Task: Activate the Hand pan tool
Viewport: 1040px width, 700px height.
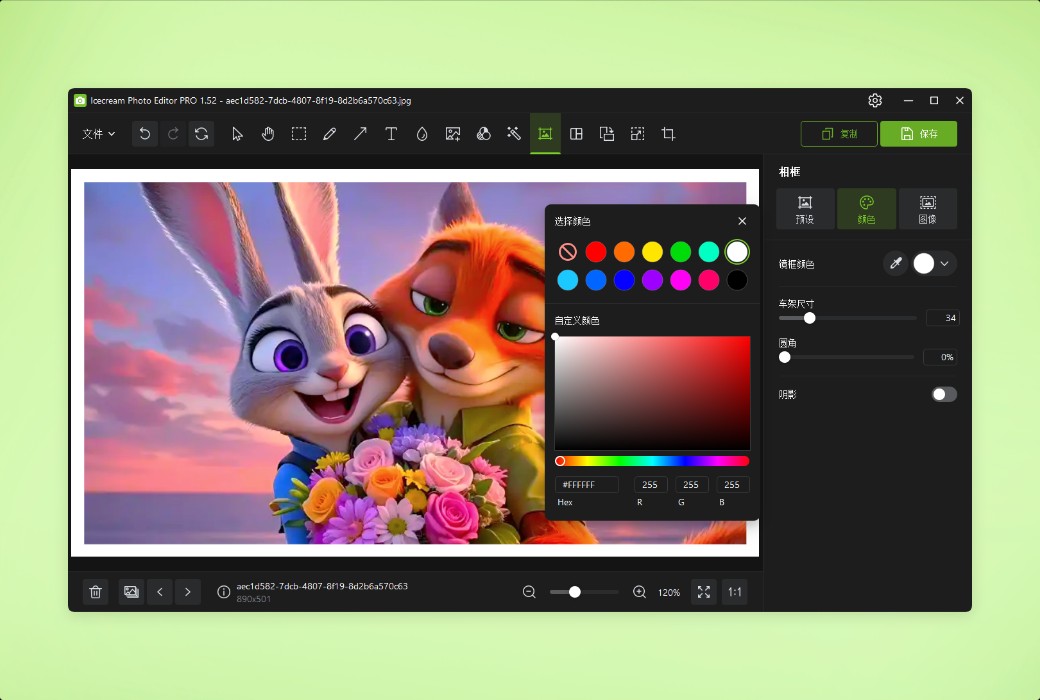Action: (268, 133)
